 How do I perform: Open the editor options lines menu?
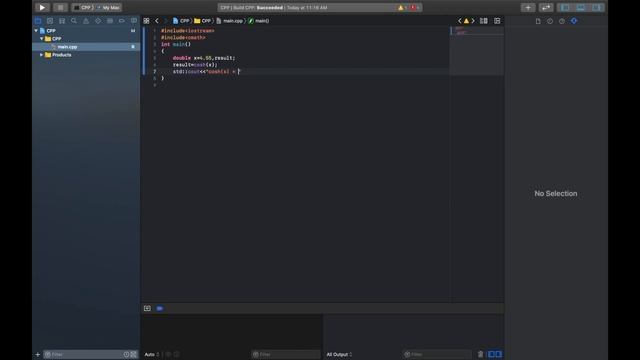pos(484,21)
